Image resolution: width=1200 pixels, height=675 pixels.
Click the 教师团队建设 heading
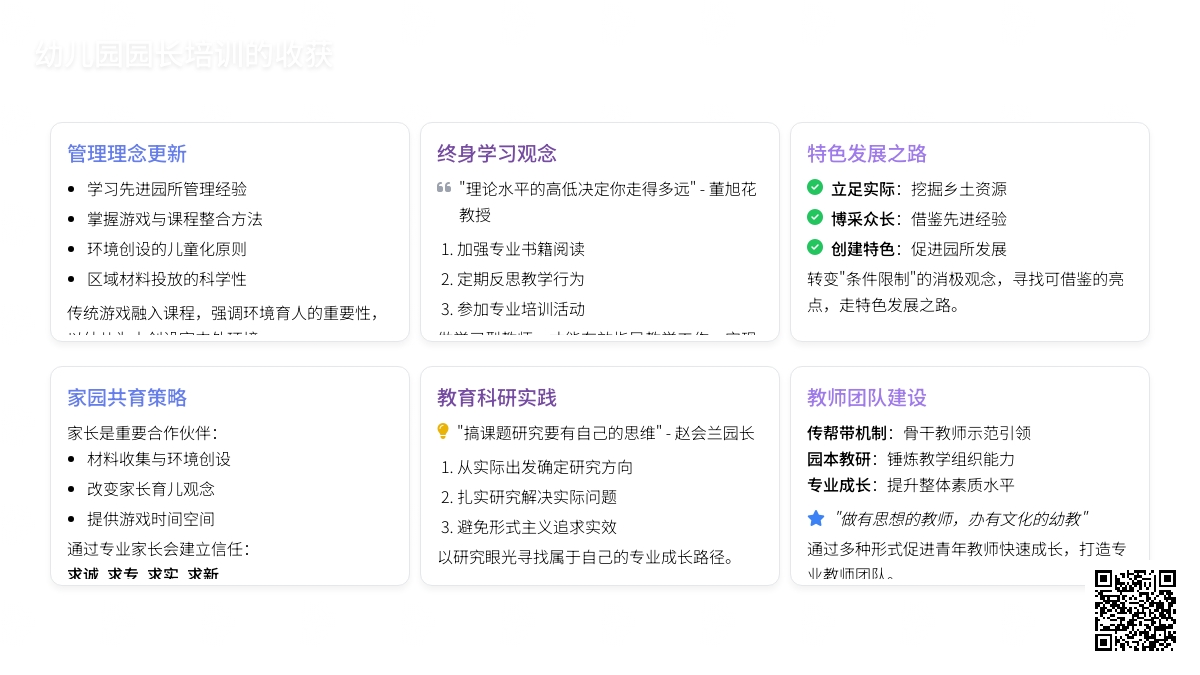point(867,398)
